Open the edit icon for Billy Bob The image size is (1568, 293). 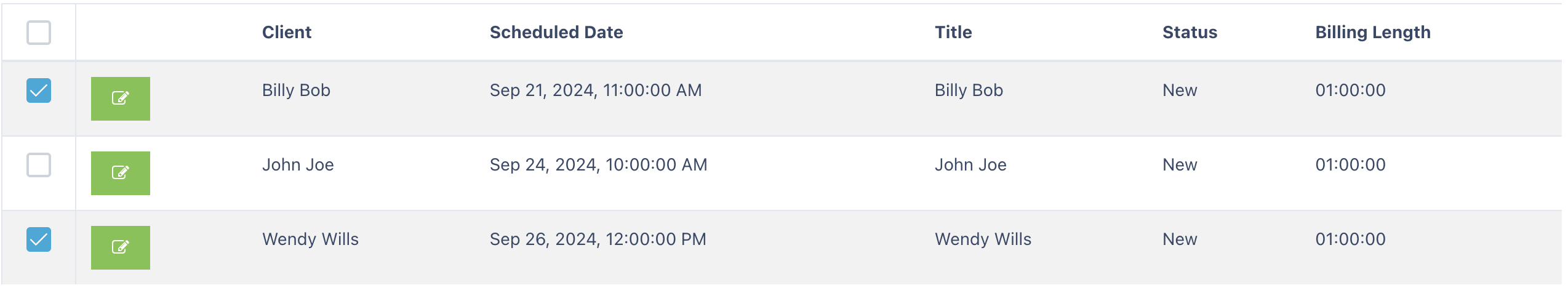(121, 98)
